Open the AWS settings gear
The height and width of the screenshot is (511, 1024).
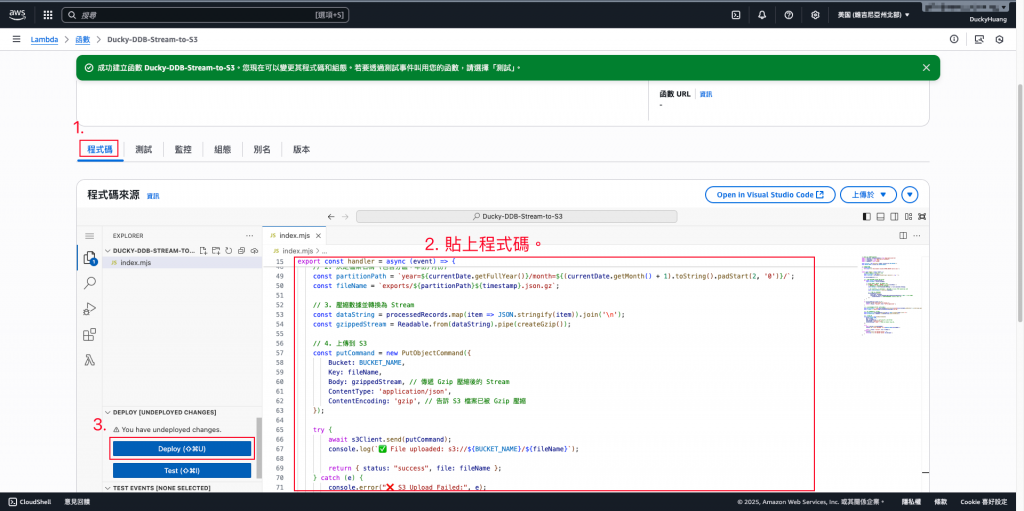(815, 14)
